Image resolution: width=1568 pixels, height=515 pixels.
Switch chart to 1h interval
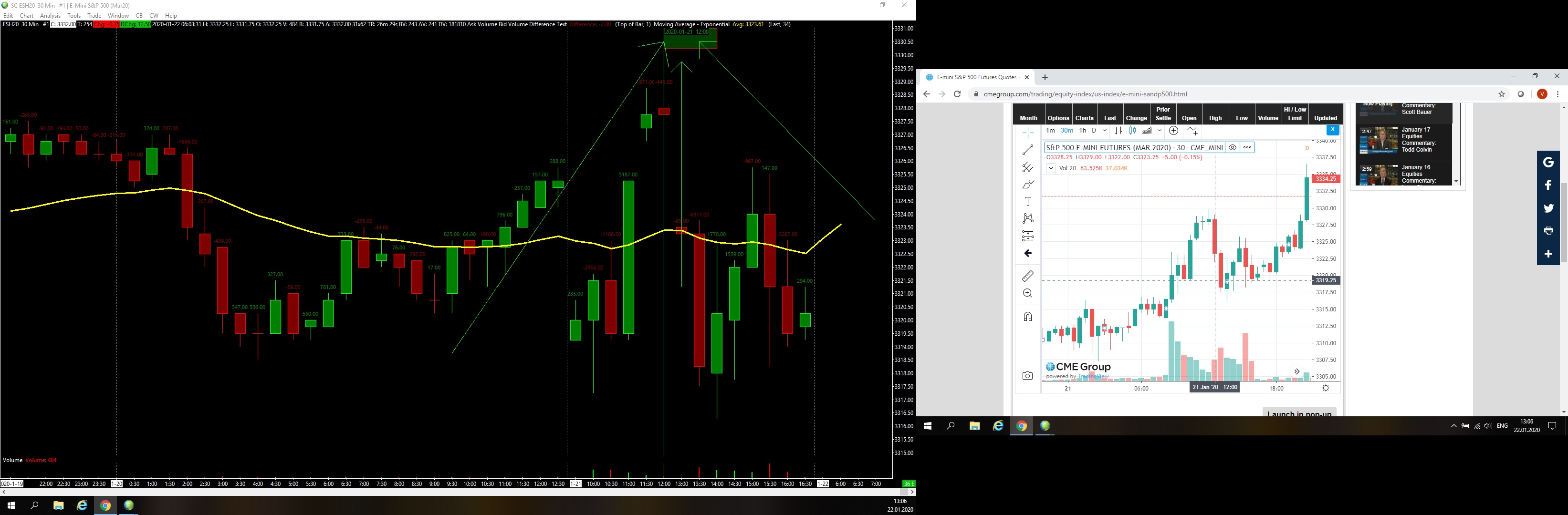click(x=1082, y=131)
